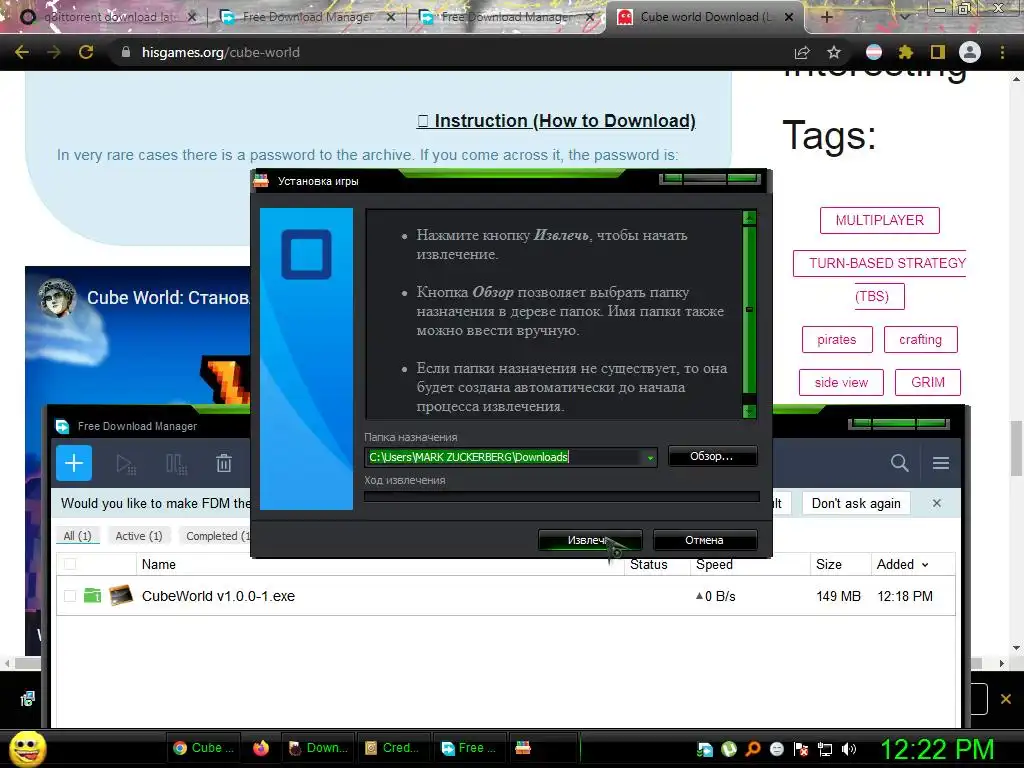1024x768 pixels.
Task: Toggle the select-all checkbox in FDM list header
Action: pos(70,564)
